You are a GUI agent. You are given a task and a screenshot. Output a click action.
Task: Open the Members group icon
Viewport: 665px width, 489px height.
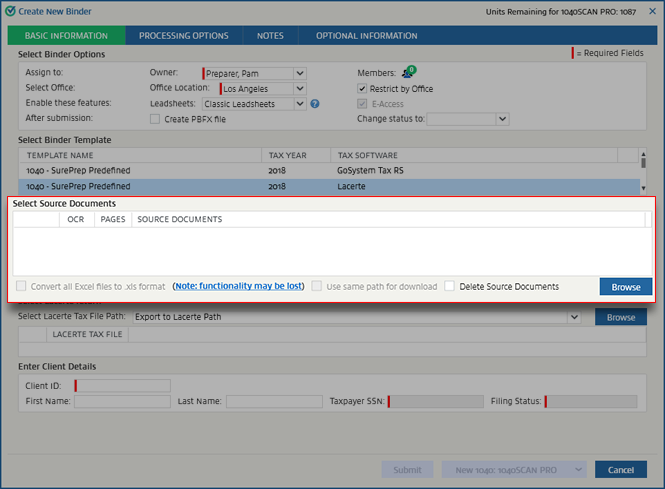tap(409, 72)
